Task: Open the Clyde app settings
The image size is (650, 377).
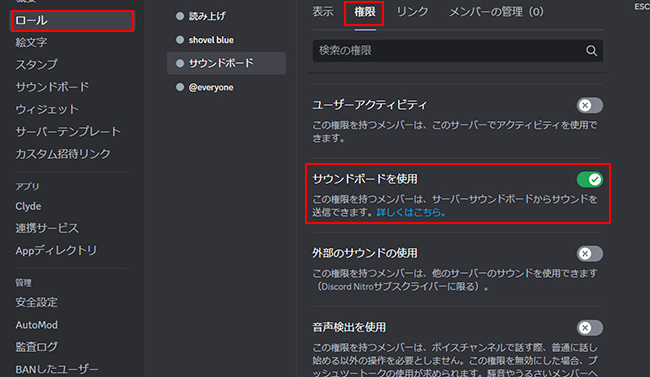Action: tap(28, 206)
